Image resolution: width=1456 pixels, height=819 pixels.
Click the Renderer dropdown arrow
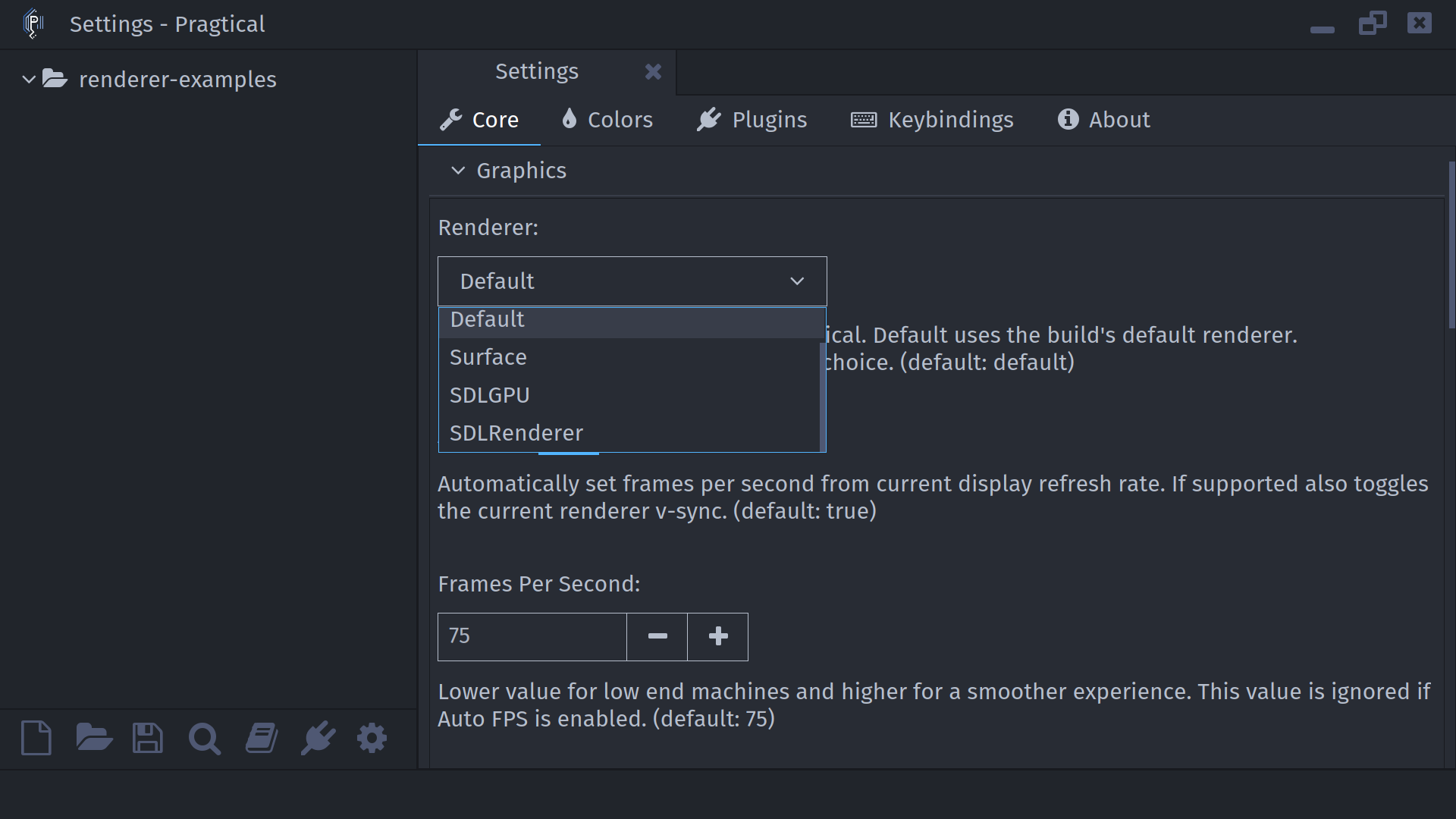(797, 281)
